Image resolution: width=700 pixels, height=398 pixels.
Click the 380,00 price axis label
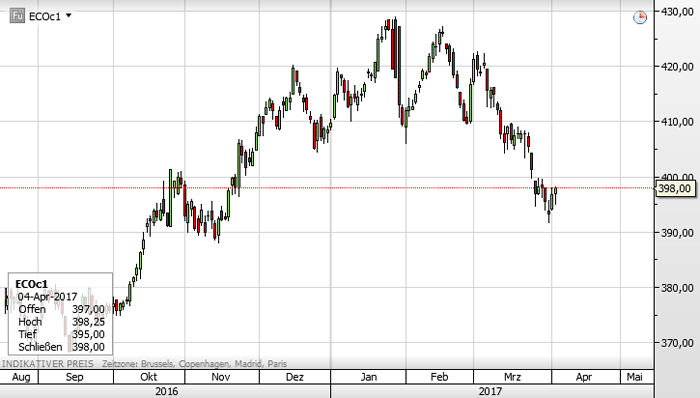click(677, 288)
